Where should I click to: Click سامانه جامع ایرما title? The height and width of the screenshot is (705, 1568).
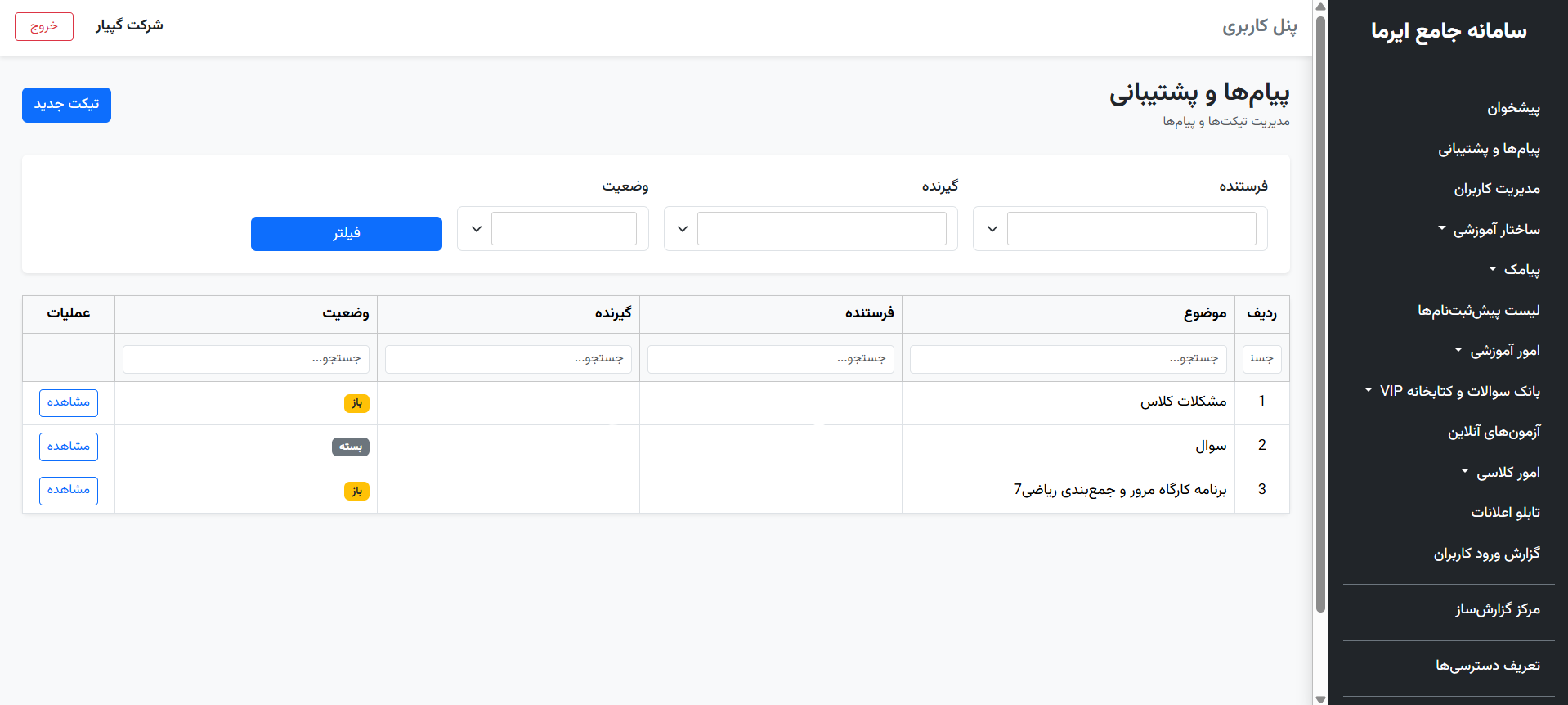coord(1449,31)
